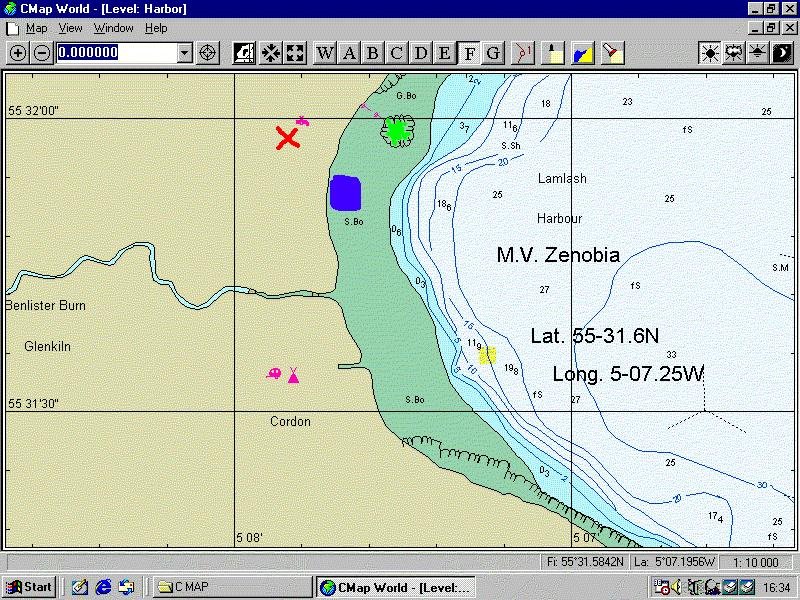Click CMap World taskbar button
800x600 pixels.
pos(396,587)
